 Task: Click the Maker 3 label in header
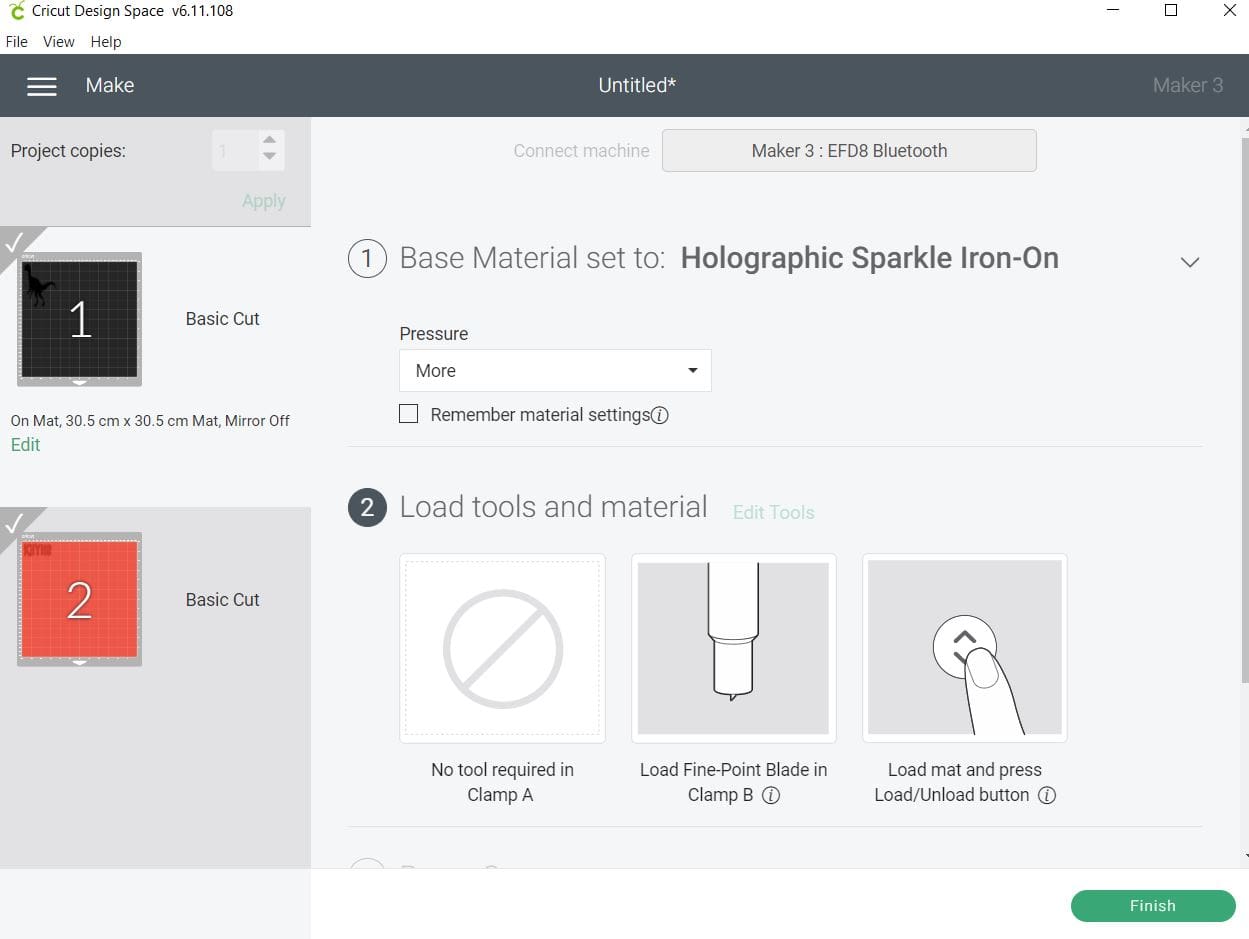[x=1188, y=86]
